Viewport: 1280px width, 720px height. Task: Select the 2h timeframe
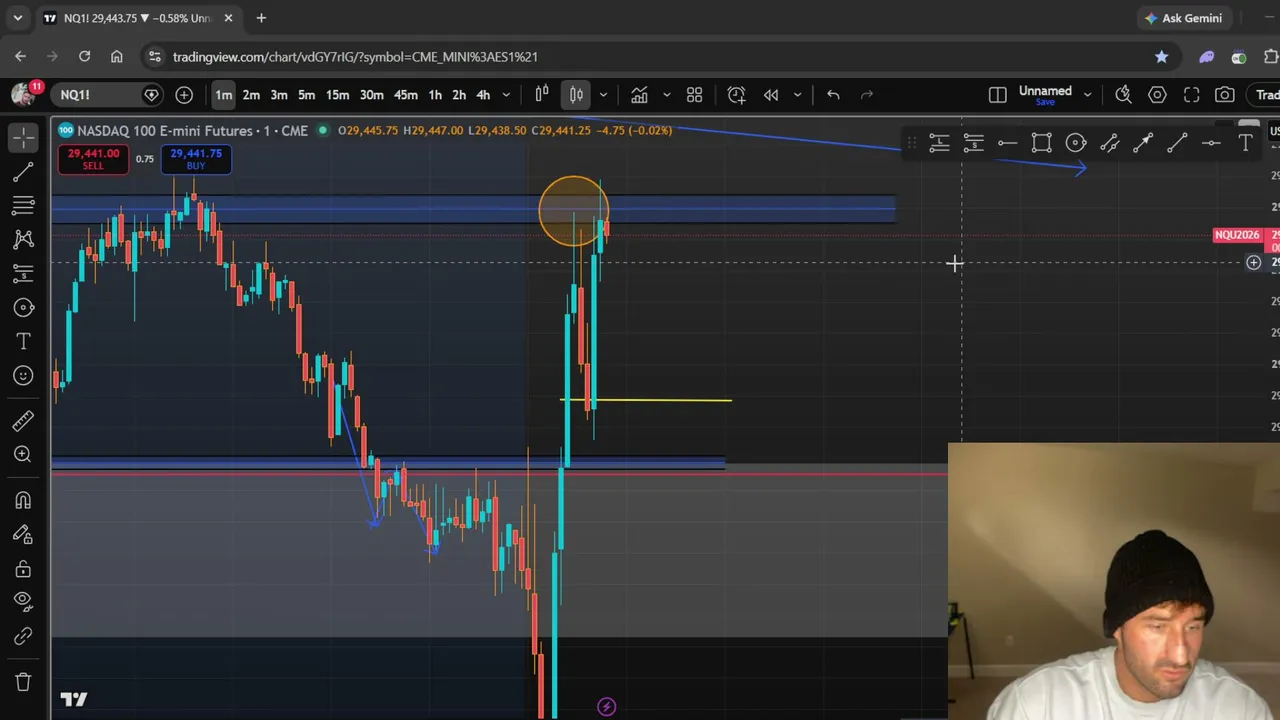[x=459, y=95]
